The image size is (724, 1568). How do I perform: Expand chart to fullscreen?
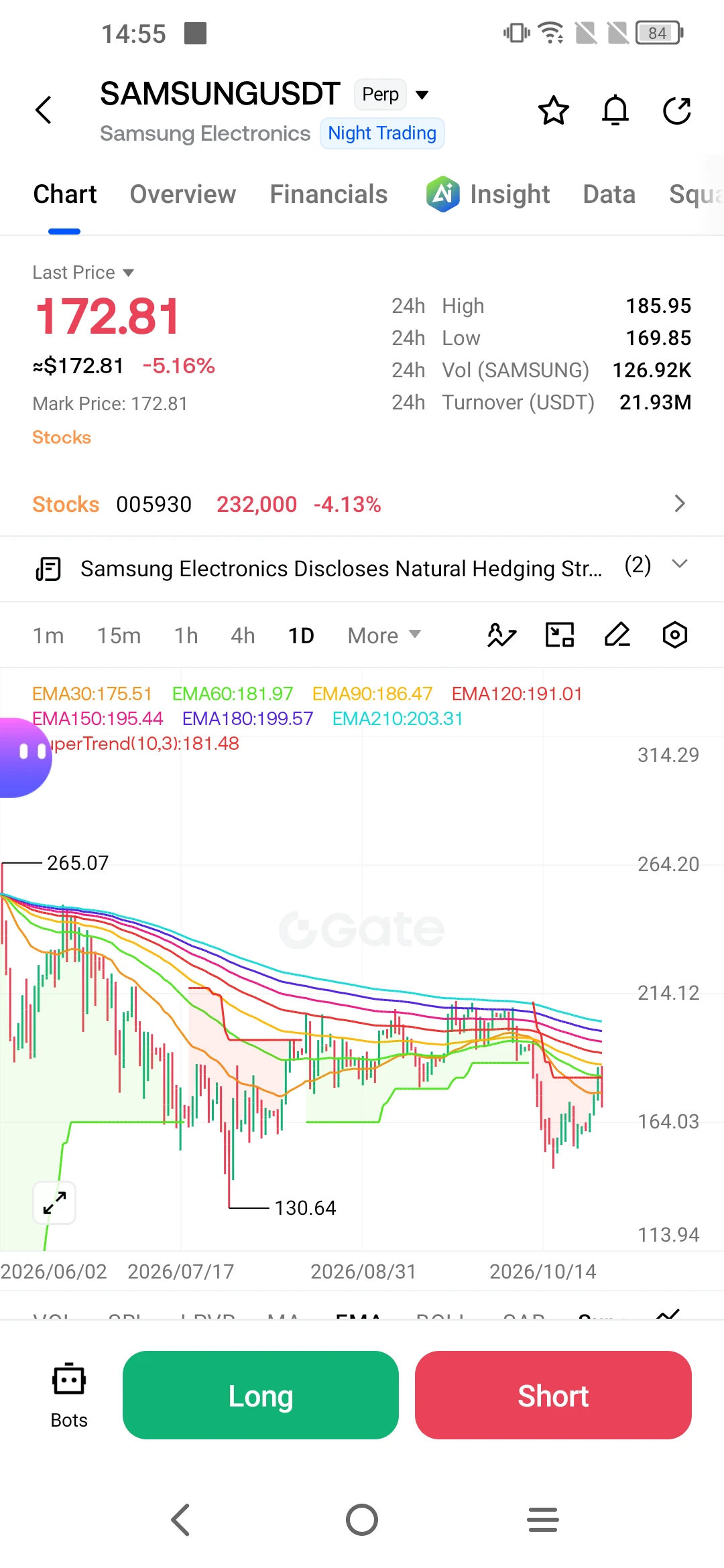coord(54,1203)
